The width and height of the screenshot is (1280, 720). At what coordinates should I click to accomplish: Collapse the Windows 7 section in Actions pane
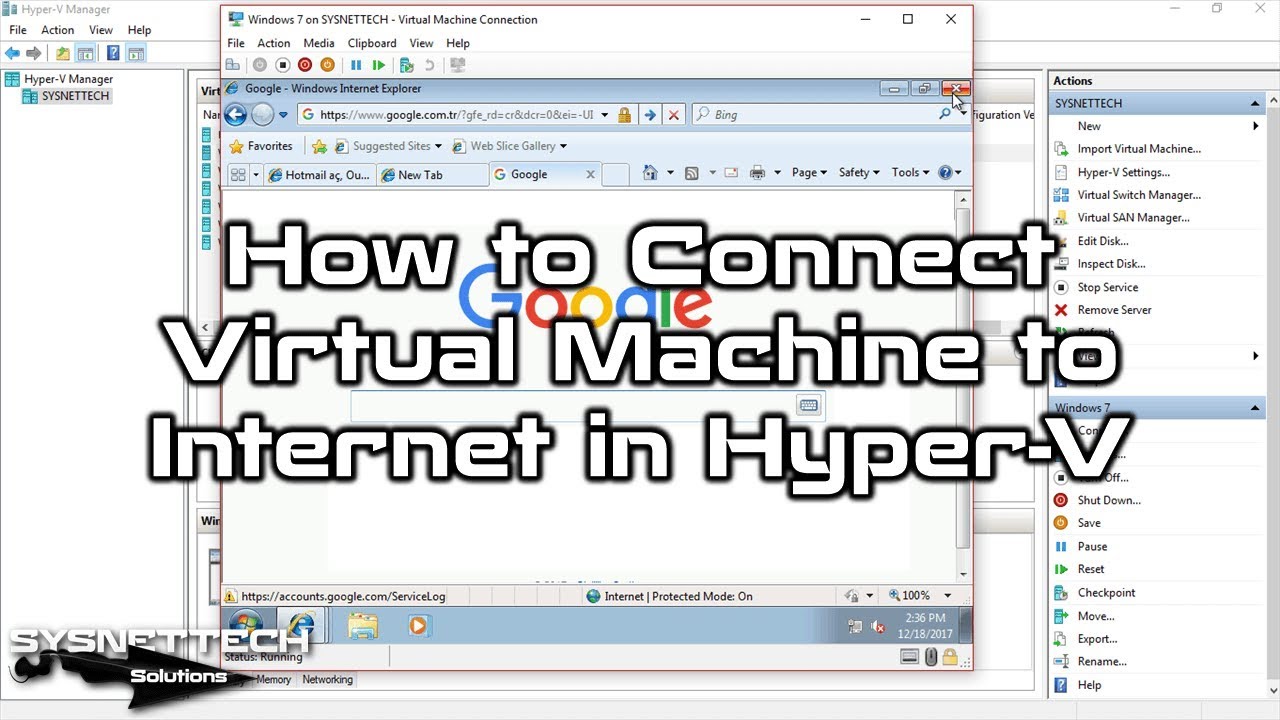tap(1256, 408)
